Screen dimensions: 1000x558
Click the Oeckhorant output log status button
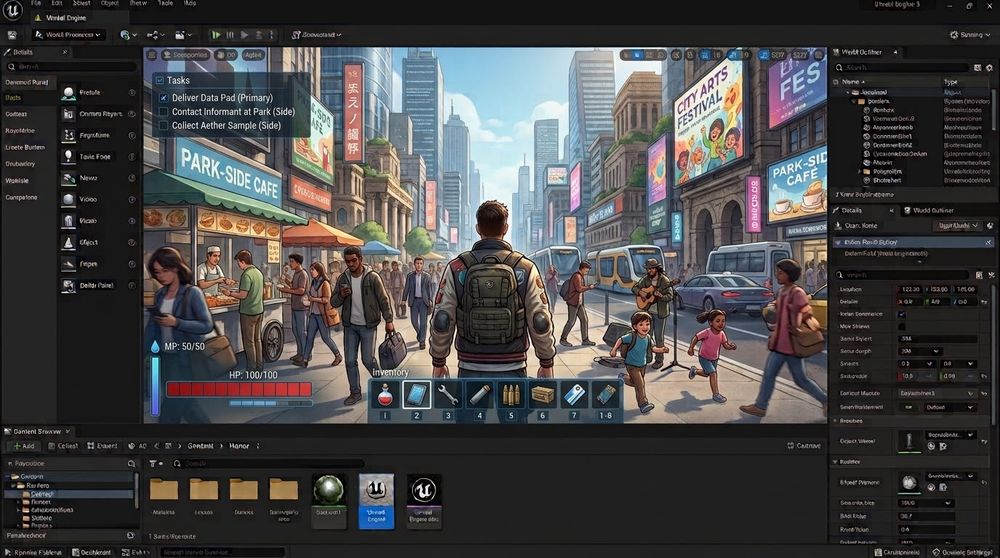tap(92, 552)
